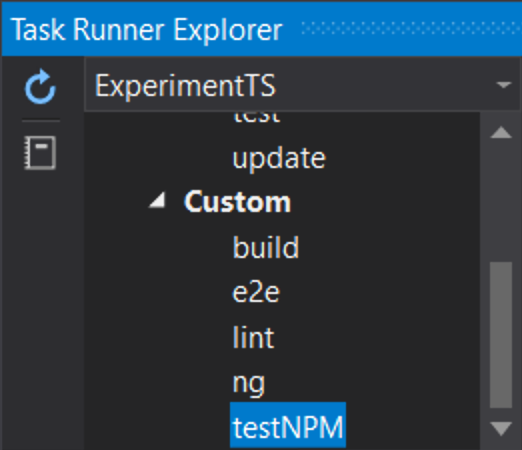Select the partially hidden test task
The image size is (522, 450).
pos(256,117)
